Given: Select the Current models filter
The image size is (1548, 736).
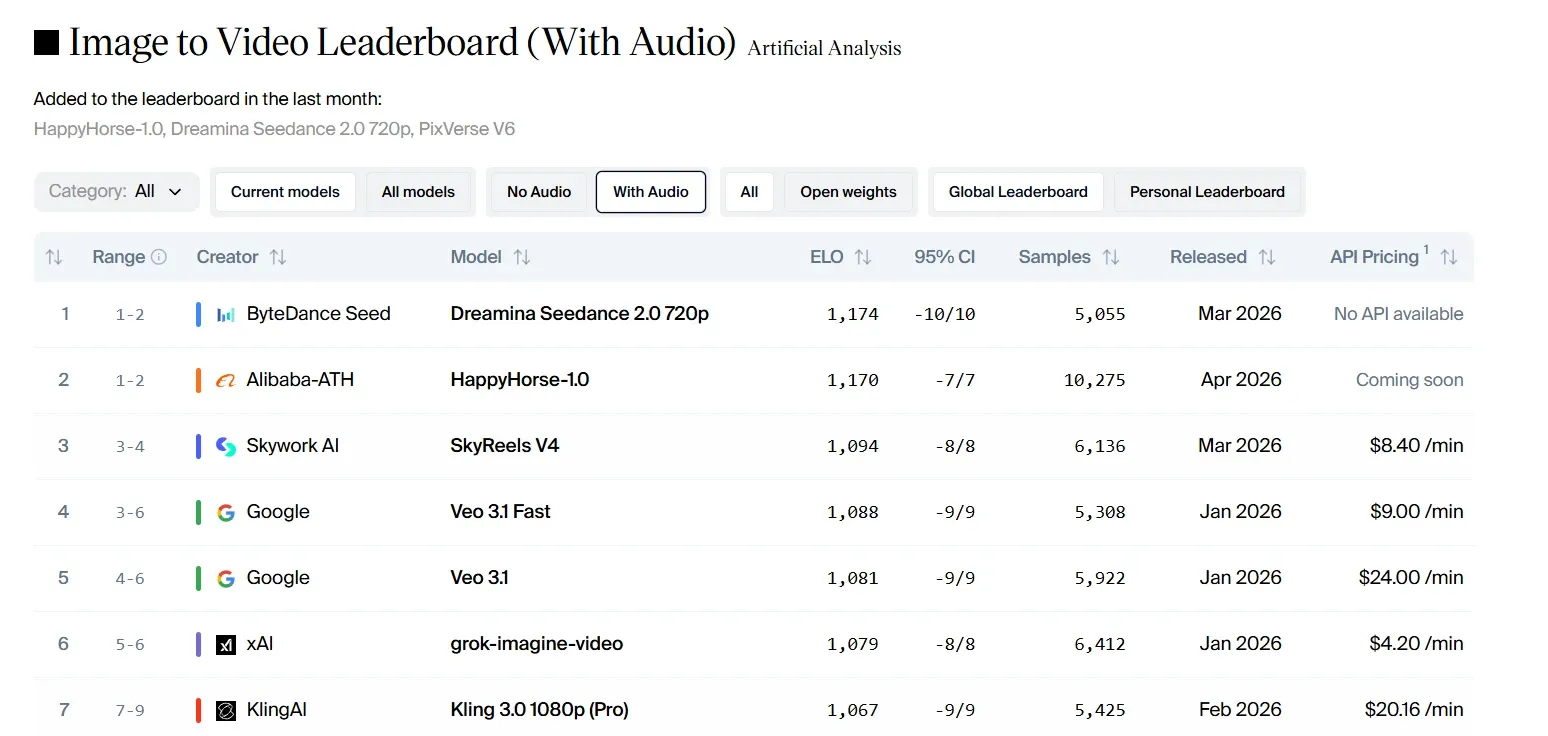Looking at the screenshot, I should 285,192.
